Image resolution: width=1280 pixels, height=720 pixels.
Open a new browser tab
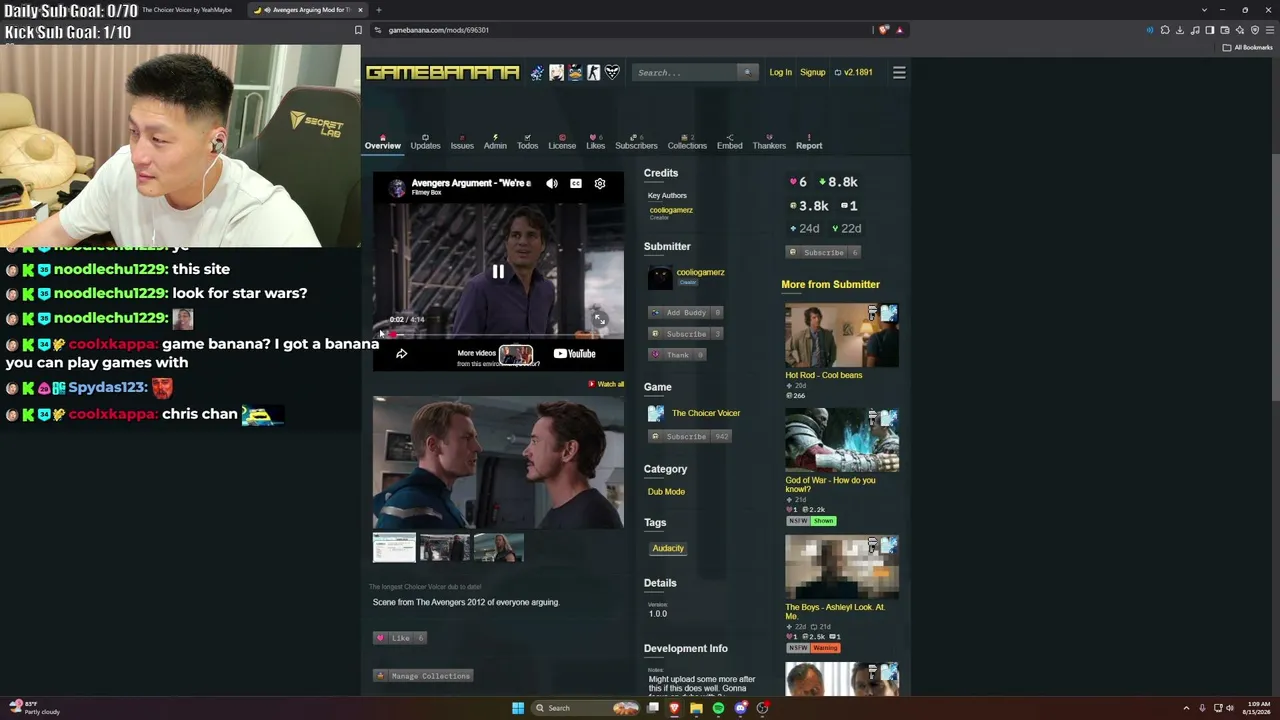[378, 10]
